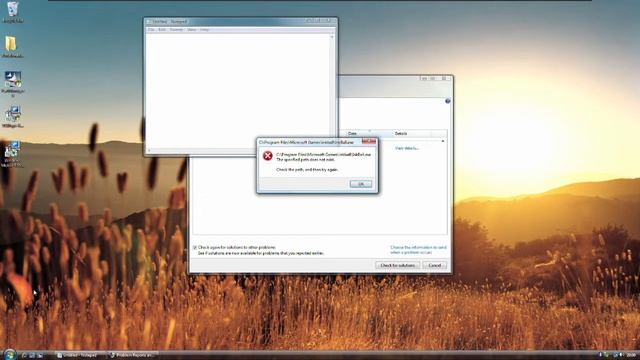
Task: Open Notepad Help menu
Action: click(x=204, y=30)
